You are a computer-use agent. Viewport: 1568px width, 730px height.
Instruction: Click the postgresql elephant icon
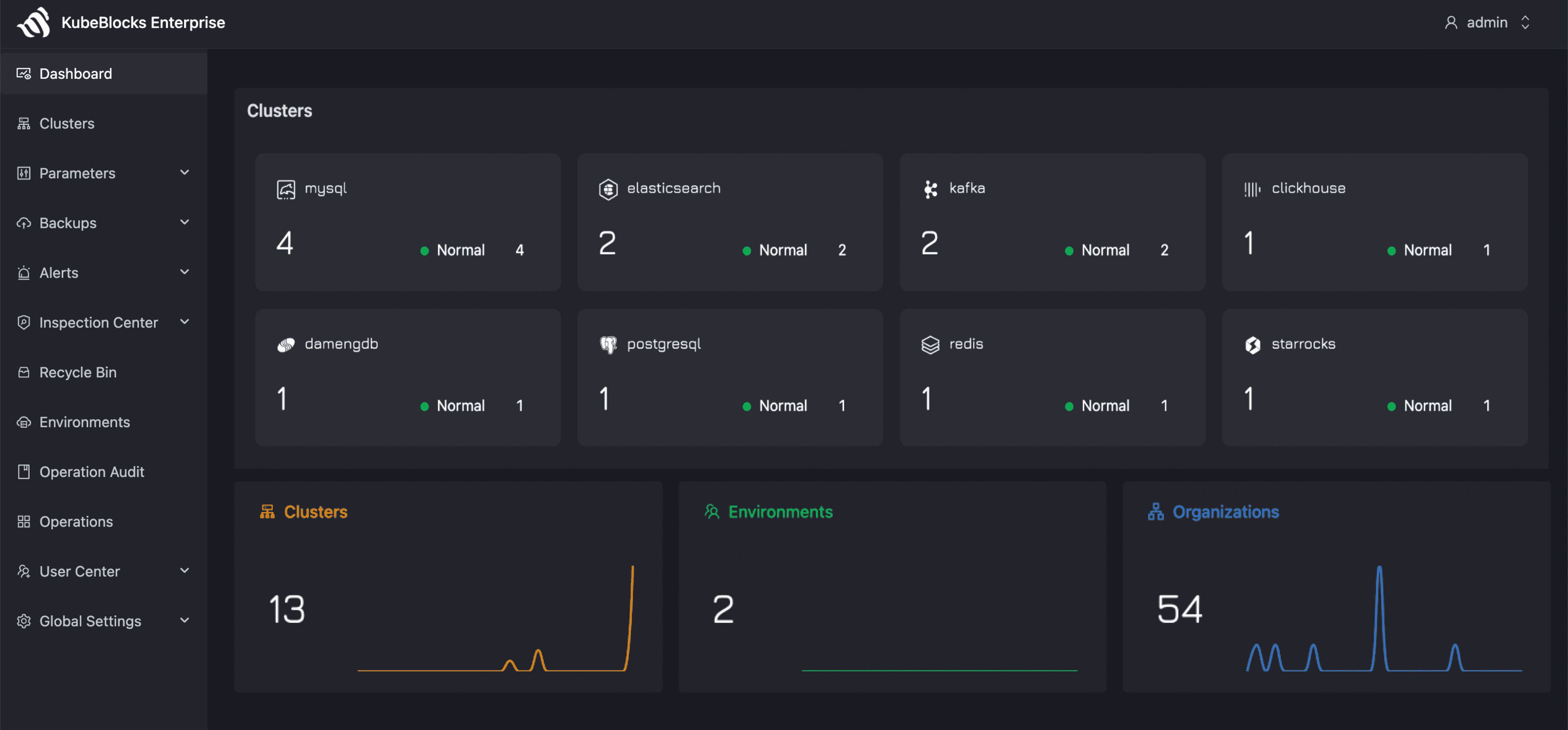tap(608, 345)
